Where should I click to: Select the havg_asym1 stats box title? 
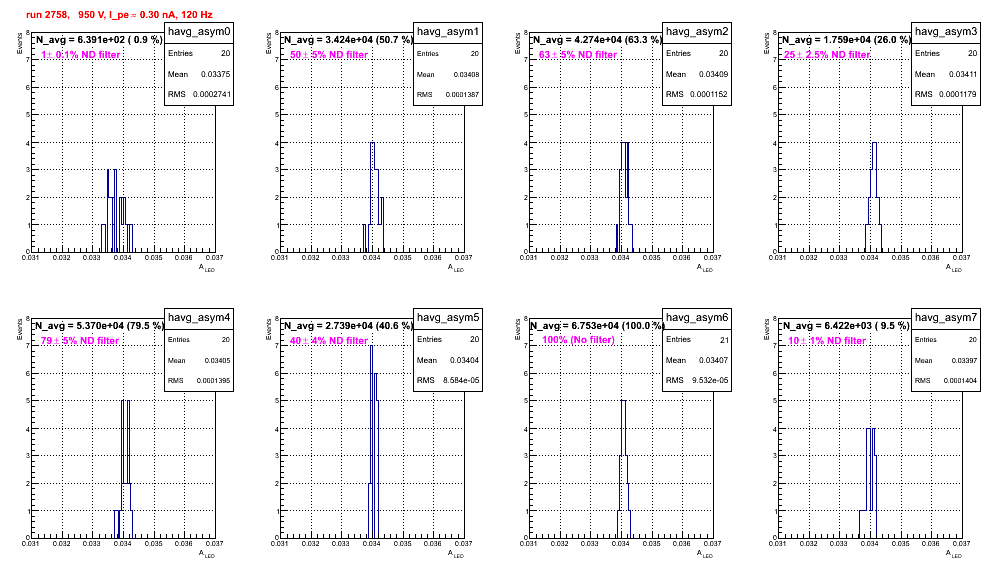pyautogui.click(x=448, y=31)
